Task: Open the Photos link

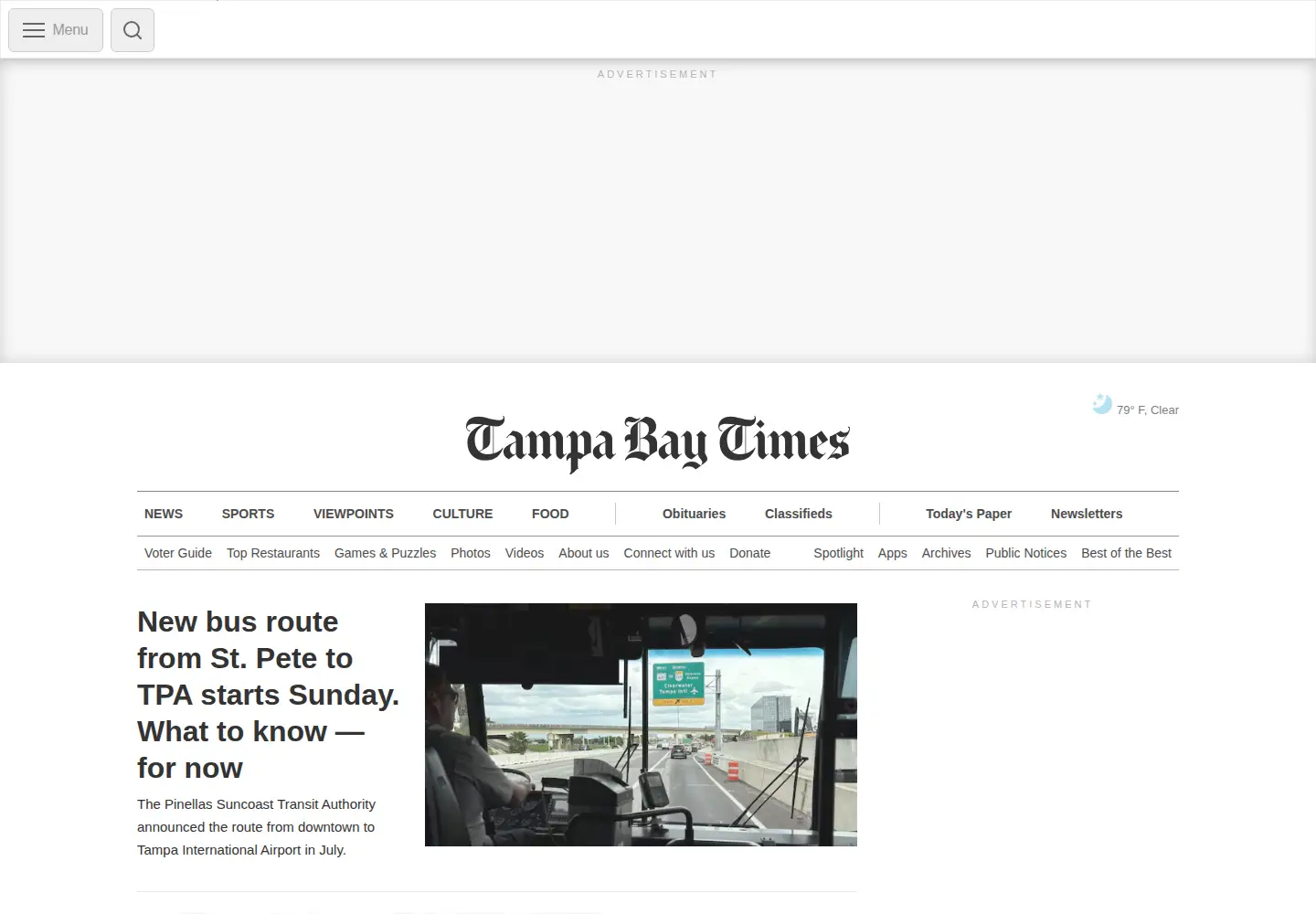Action: [471, 553]
